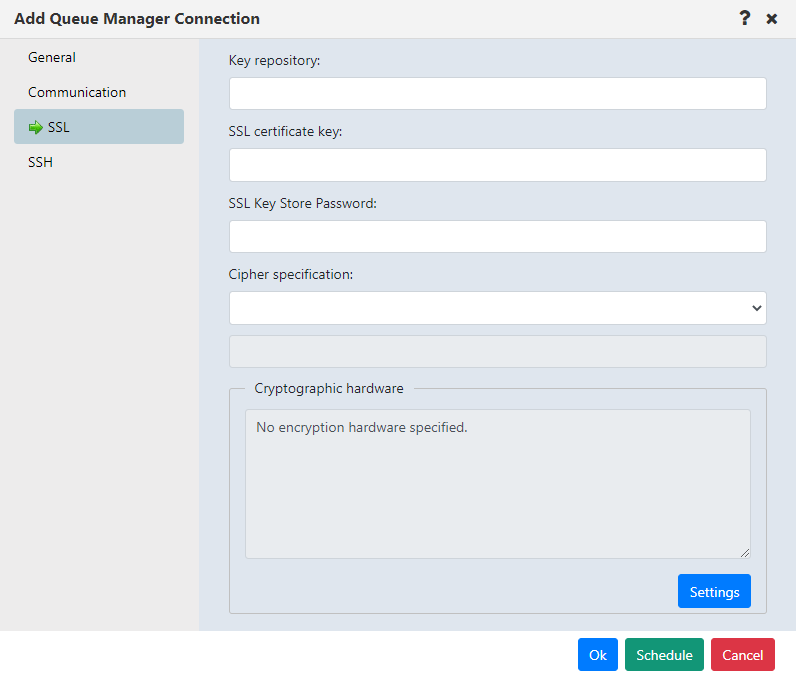
Task: Focus the Key repository input field
Action: tap(498, 93)
